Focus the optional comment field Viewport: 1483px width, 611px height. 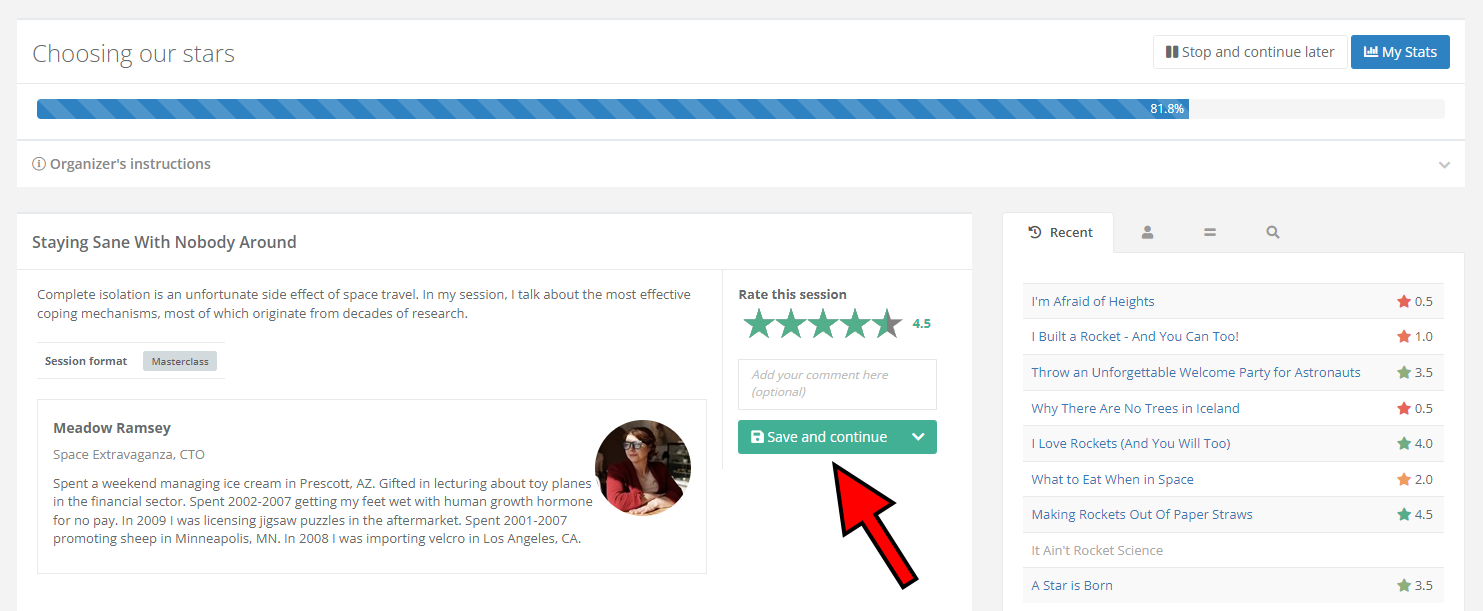837,384
